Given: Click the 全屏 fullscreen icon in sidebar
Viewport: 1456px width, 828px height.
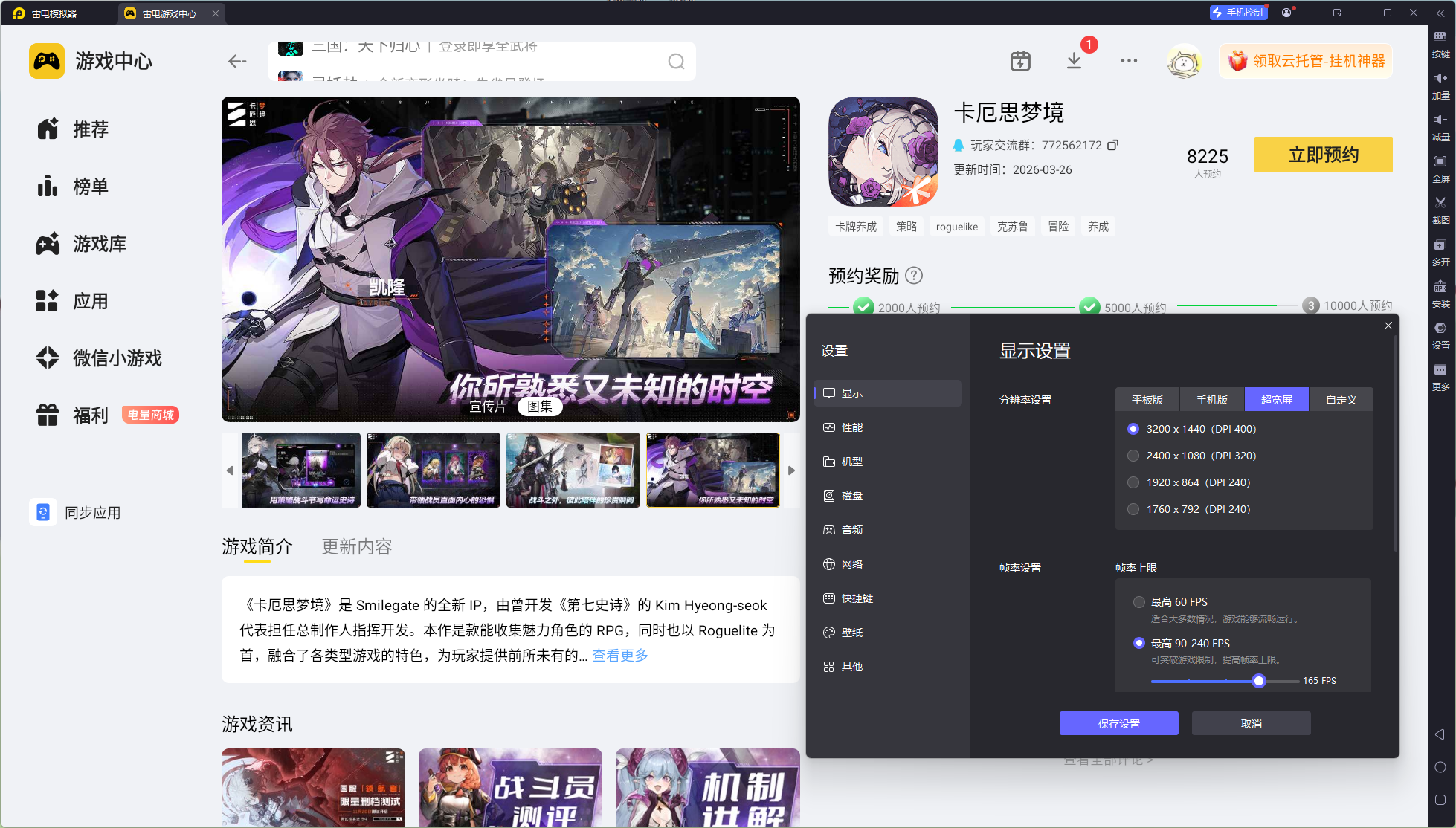Looking at the screenshot, I should pyautogui.click(x=1440, y=166).
